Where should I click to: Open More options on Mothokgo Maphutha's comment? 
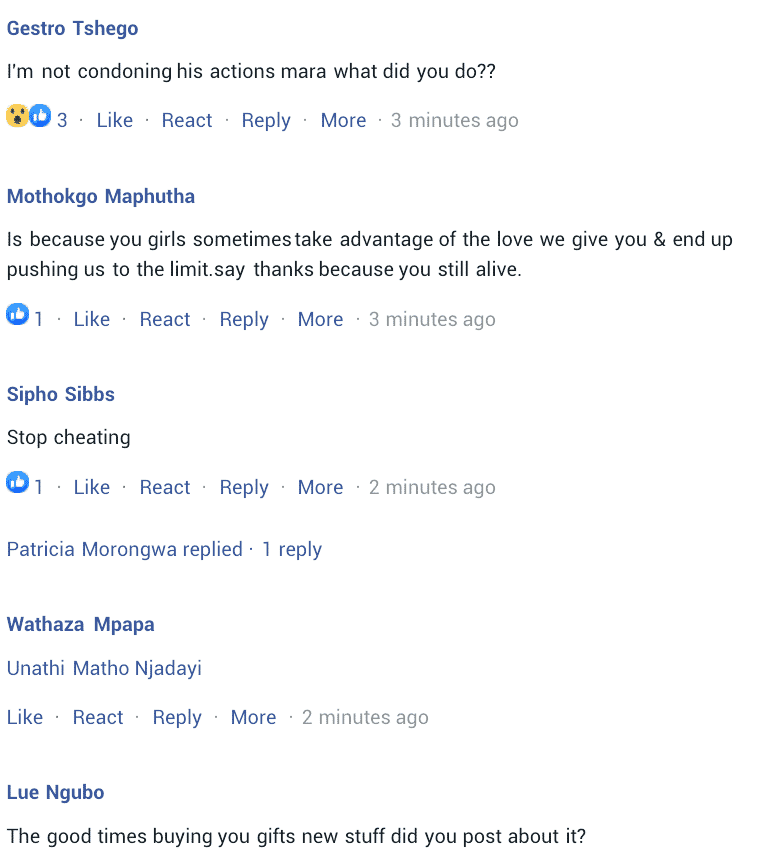pyautogui.click(x=320, y=319)
